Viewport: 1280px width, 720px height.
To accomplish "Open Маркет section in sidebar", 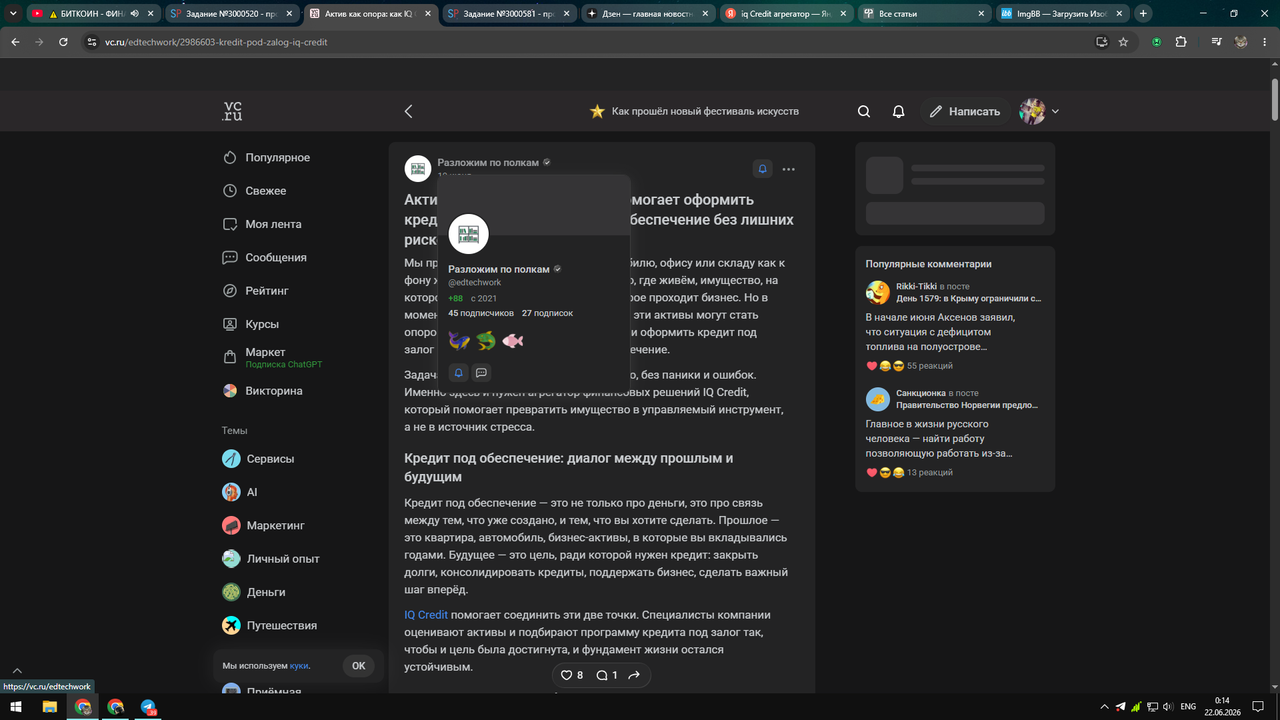I will 272,357.
